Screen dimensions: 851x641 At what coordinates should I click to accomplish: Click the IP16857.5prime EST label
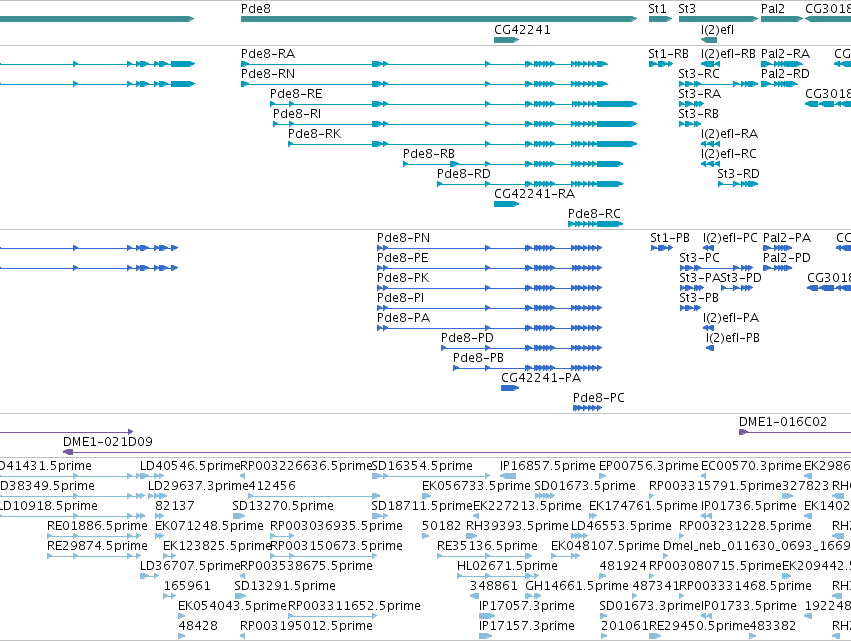click(x=548, y=466)
